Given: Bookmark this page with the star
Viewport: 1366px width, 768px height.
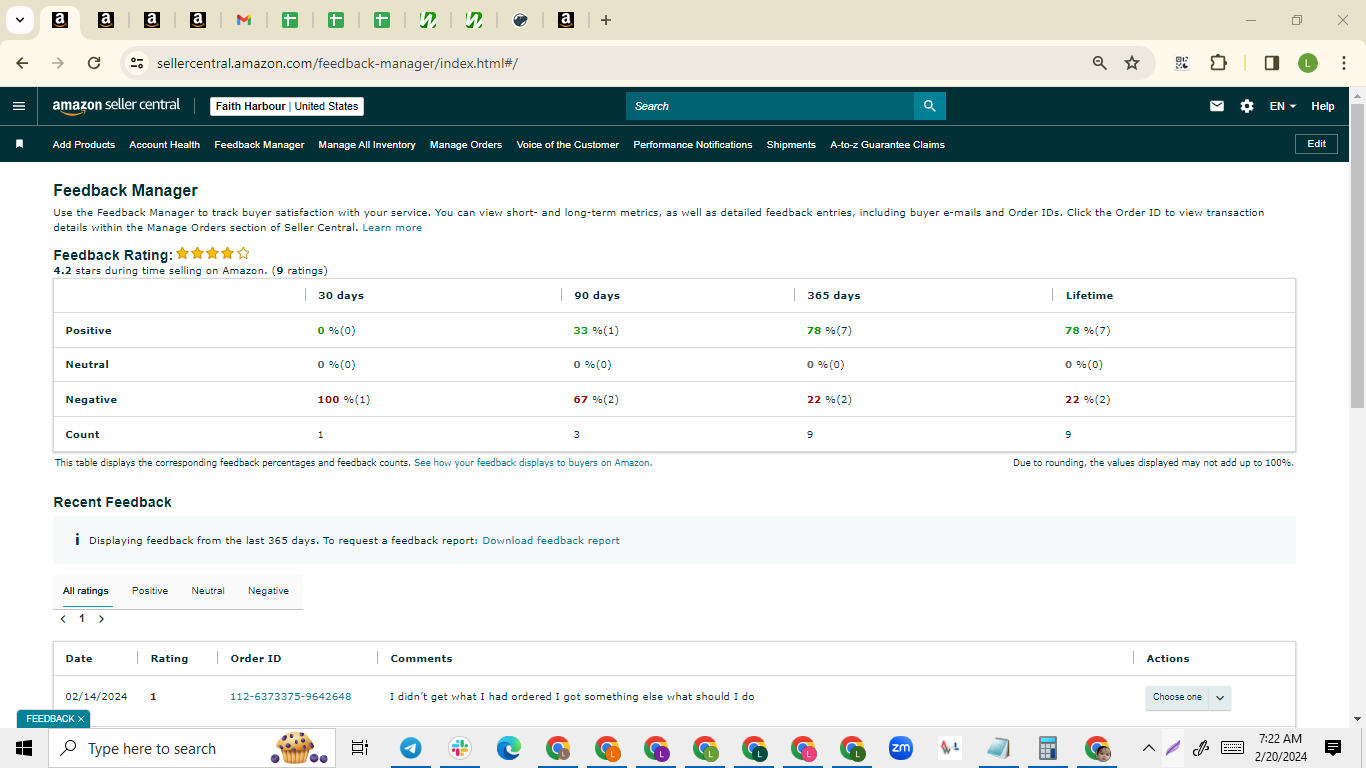Looking at the screenshot, I should pyautogui.click(x=1132, y=63).
